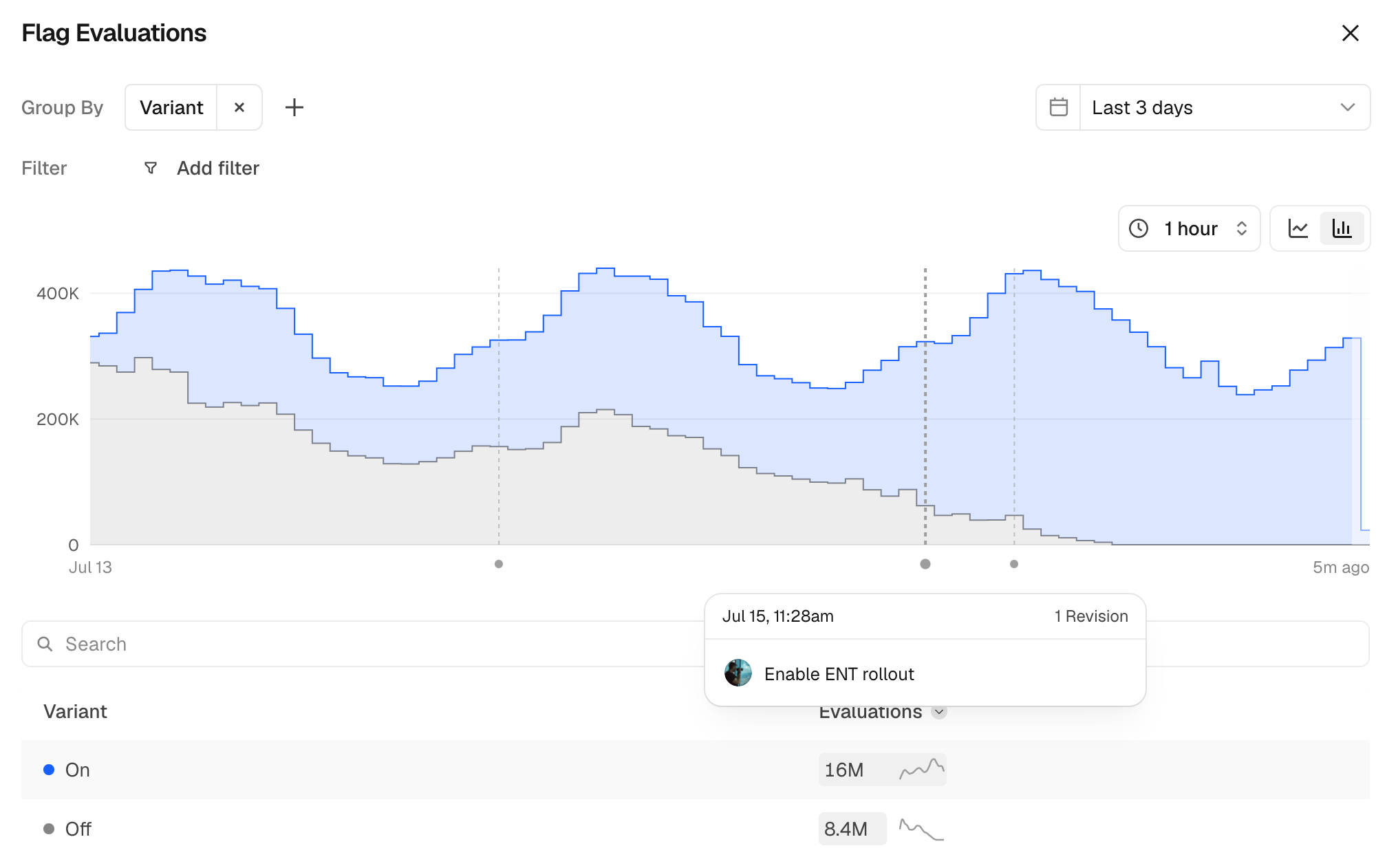Change the 1 hour interval selector
Screen dimensions: 1387x868
[x=1190, y=228]
